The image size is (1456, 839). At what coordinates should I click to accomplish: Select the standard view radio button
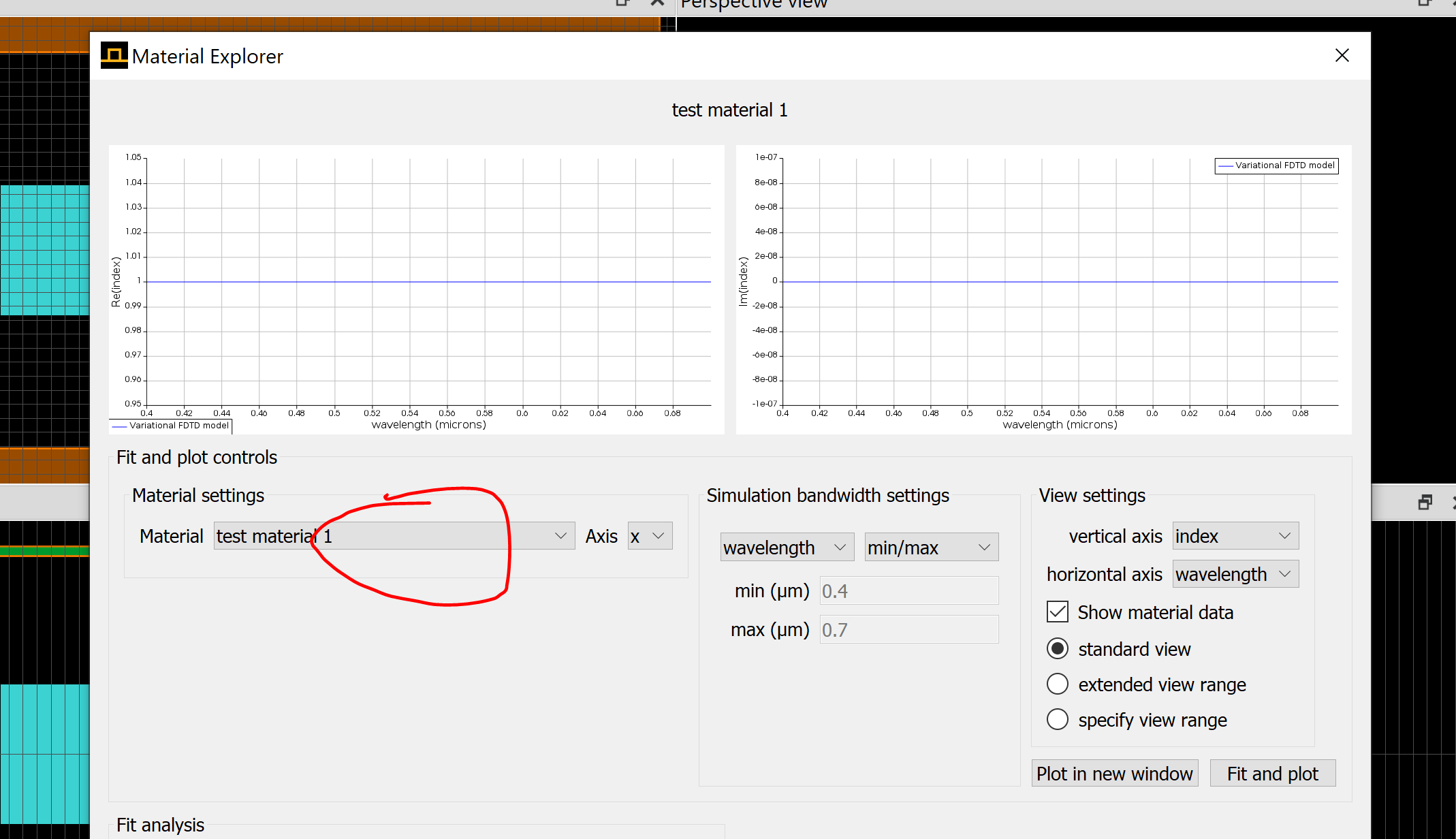1058,649
